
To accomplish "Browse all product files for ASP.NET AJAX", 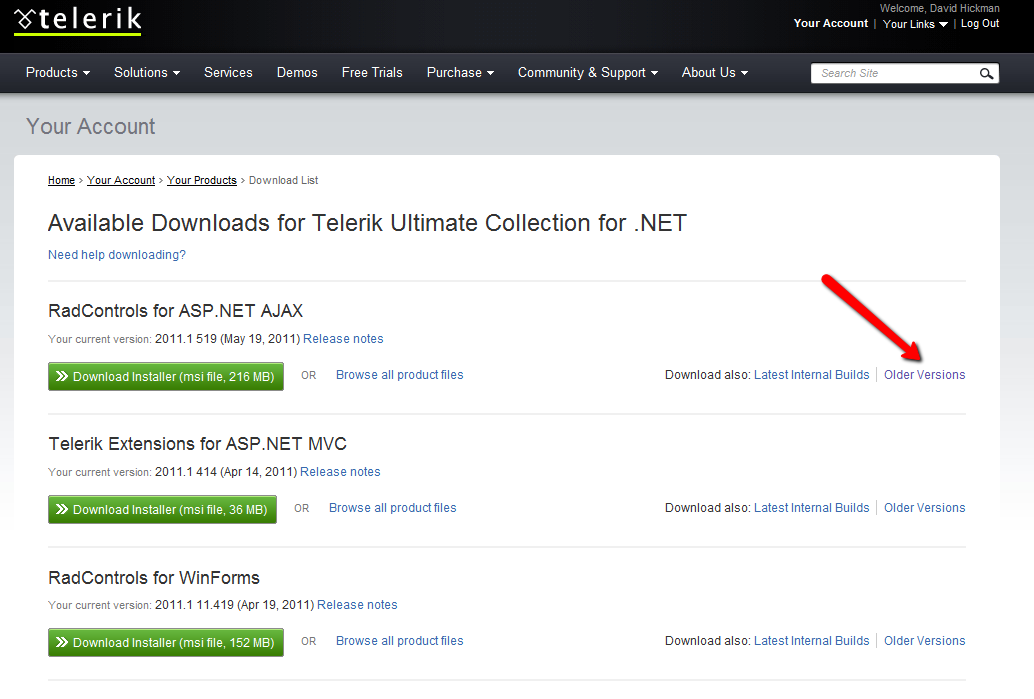I will click(x=400, y=375).
